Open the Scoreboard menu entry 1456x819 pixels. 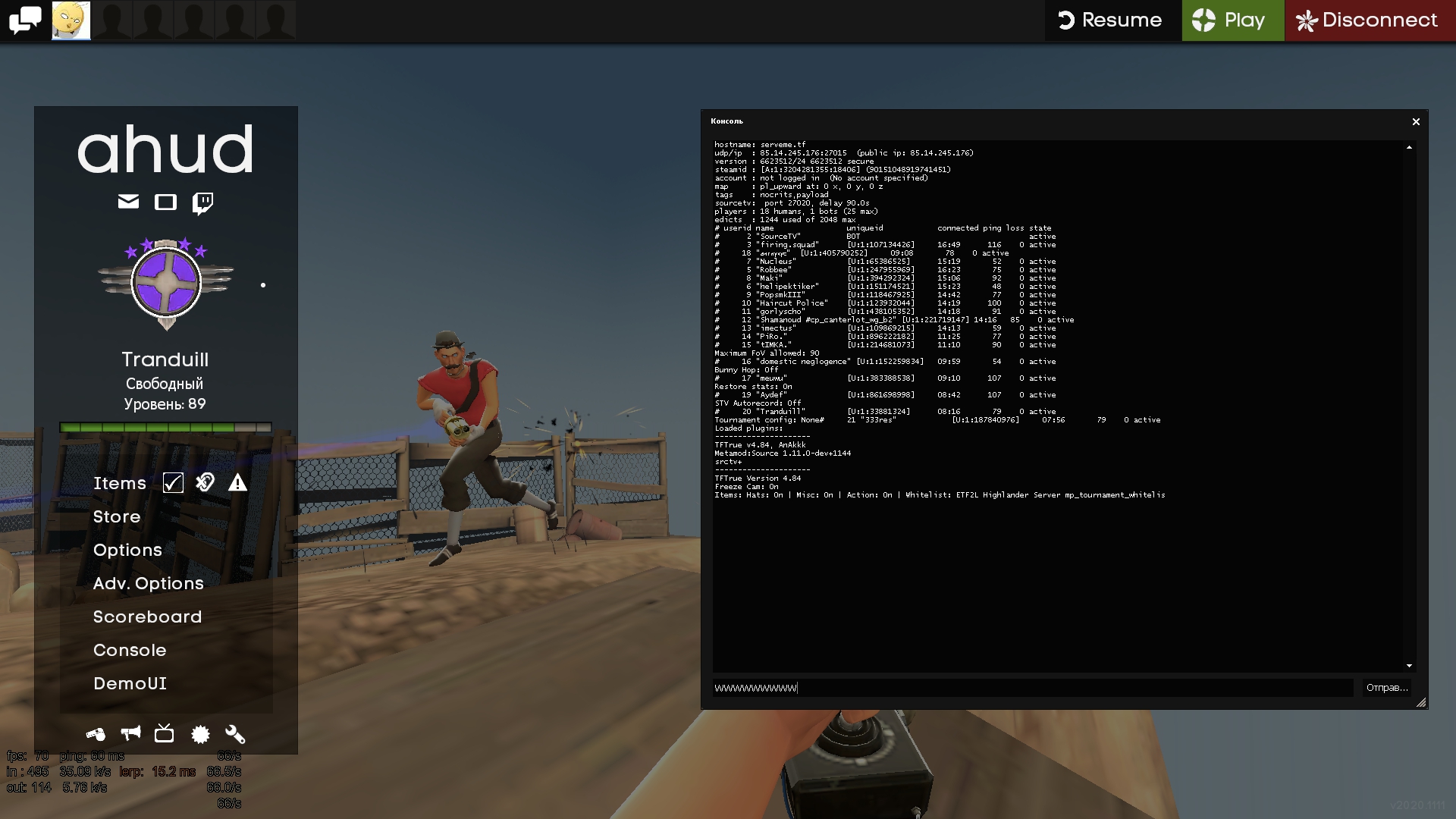tap(148, 617)
